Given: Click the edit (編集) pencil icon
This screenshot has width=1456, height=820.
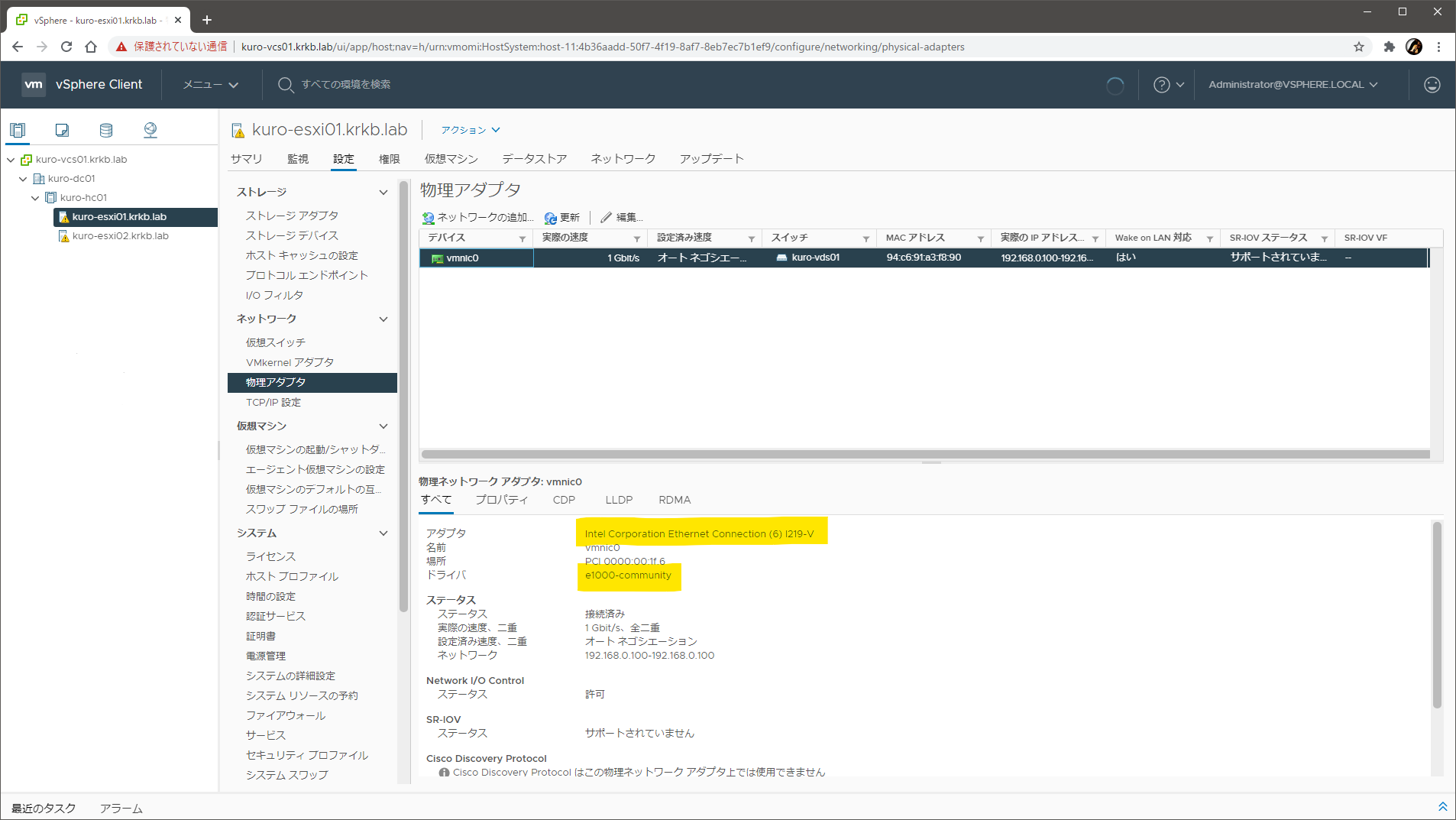Looking at the screenshot, I should [x=607, y=218].
